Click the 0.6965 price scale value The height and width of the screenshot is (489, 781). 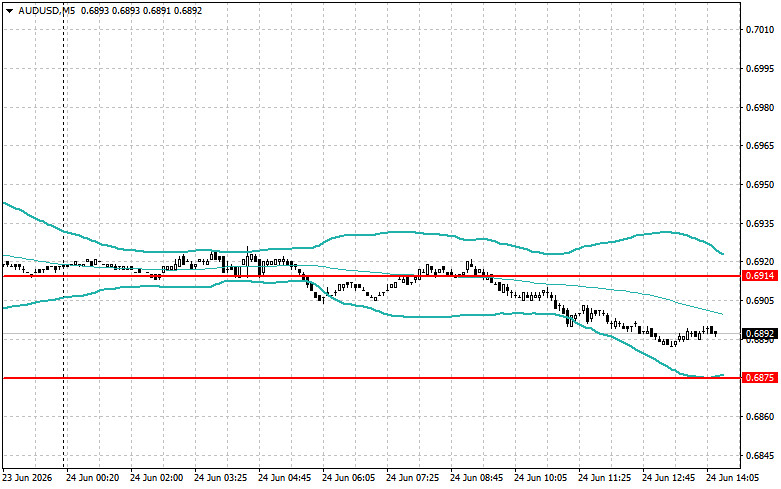tap(760, 146)
